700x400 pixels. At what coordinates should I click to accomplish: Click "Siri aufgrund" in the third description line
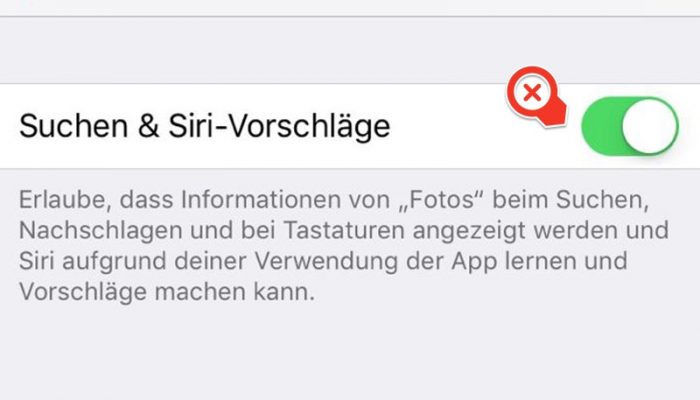(92, 261)
